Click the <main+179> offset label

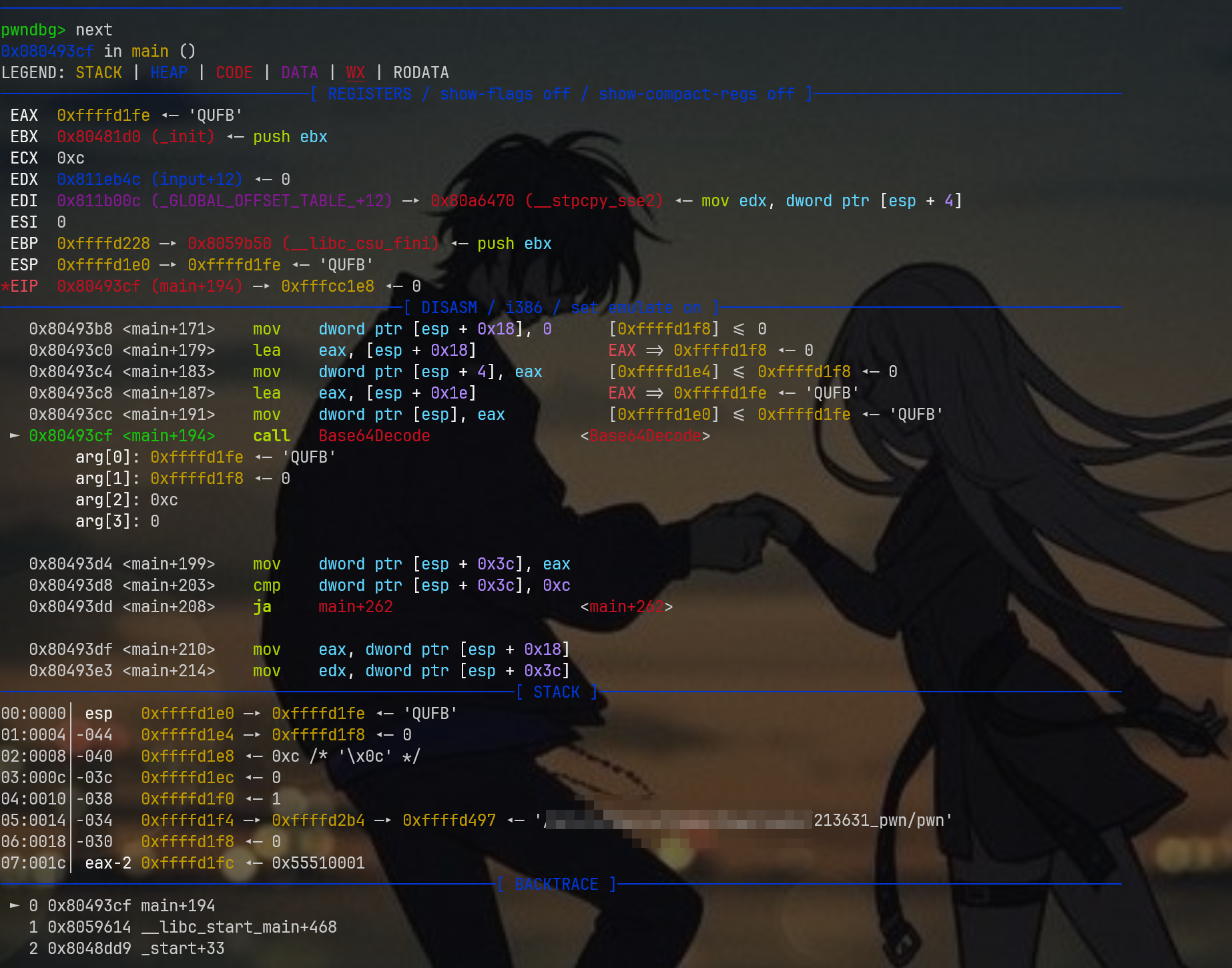coord(169,350)
